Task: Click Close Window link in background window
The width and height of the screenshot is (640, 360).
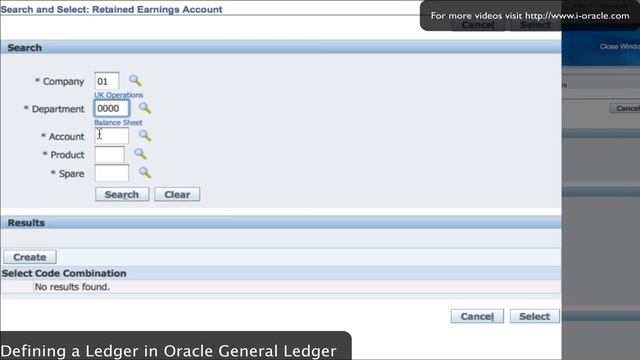Action: tap(620, 47)
